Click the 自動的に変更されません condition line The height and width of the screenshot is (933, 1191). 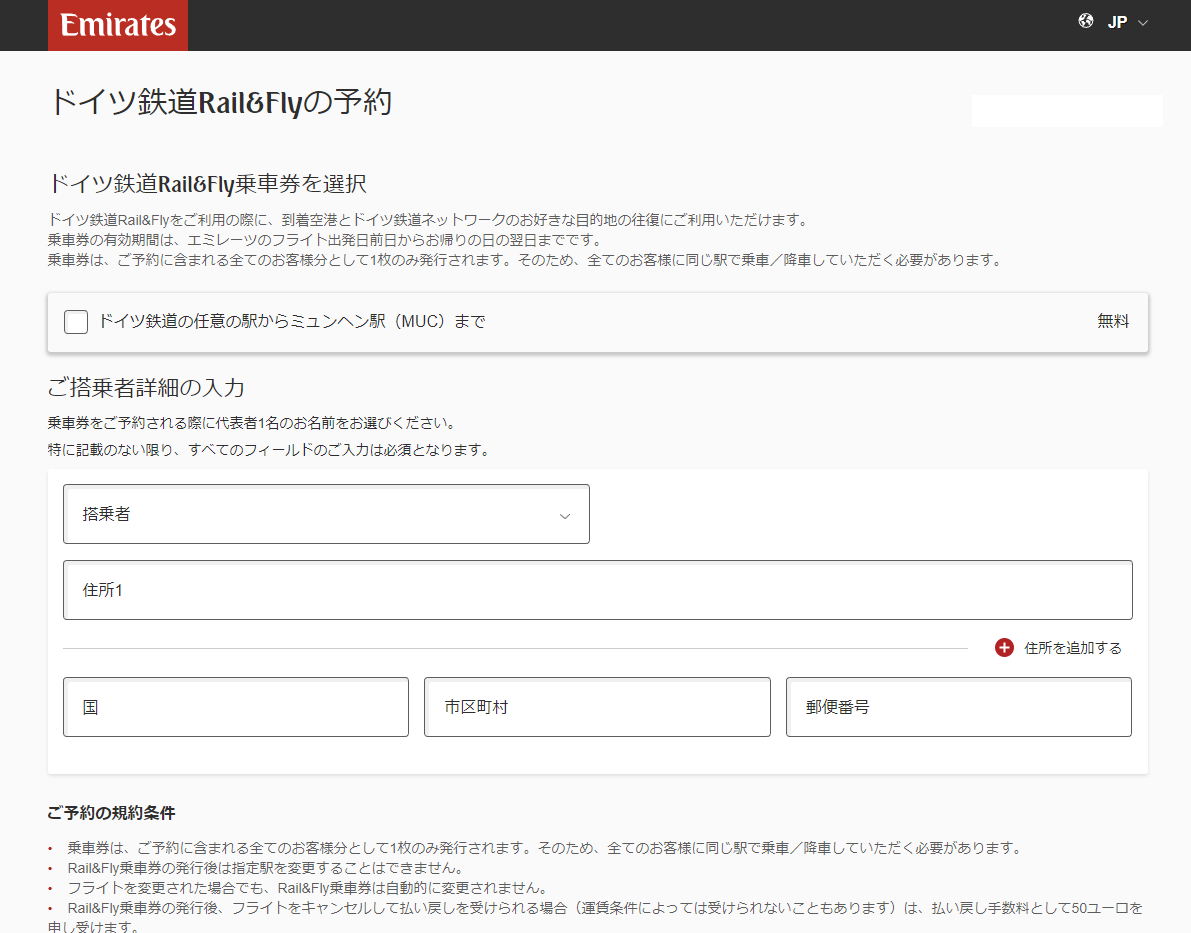click(308, 887)
